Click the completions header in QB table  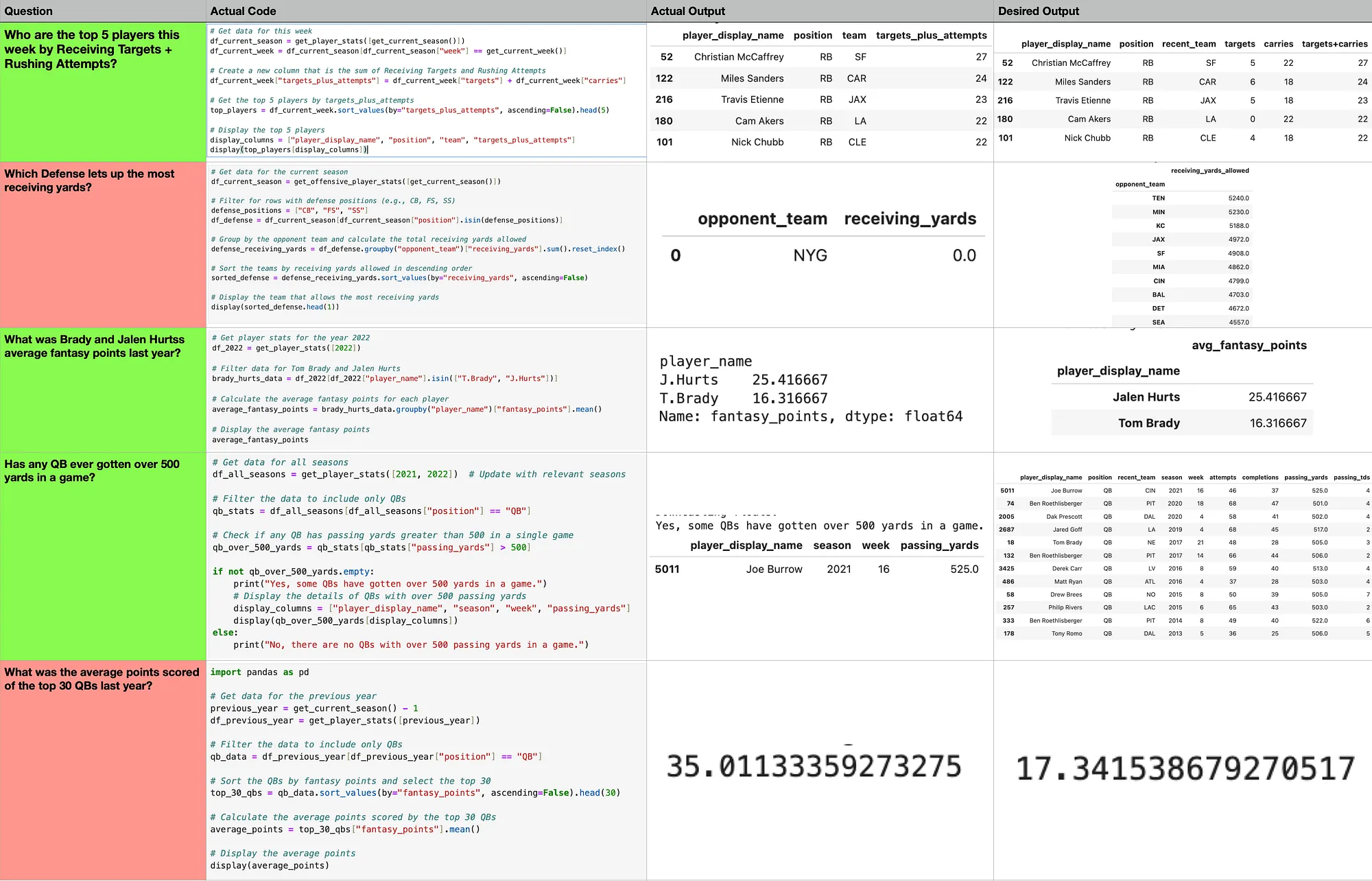point(1260,478)
